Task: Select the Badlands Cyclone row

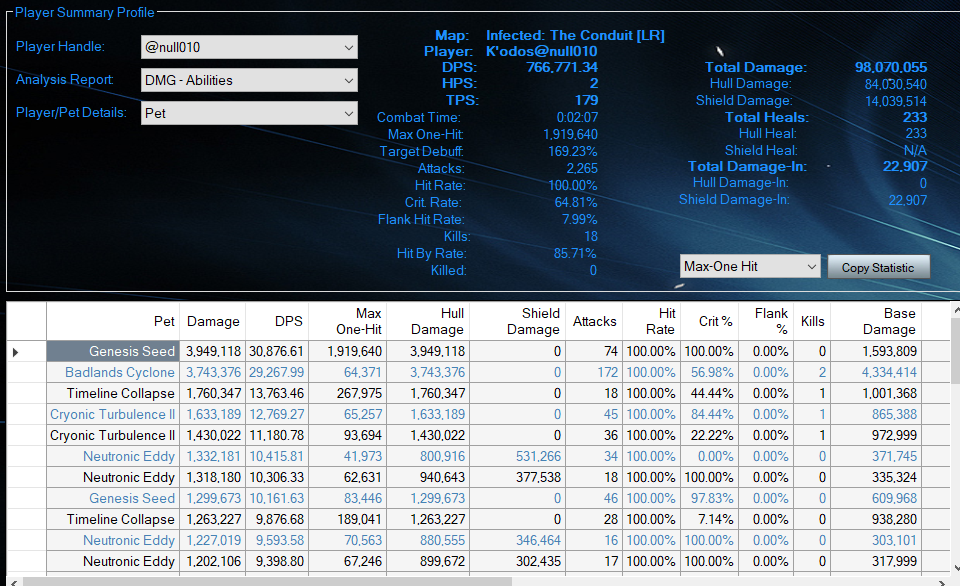Action: [x=119, y=372]
